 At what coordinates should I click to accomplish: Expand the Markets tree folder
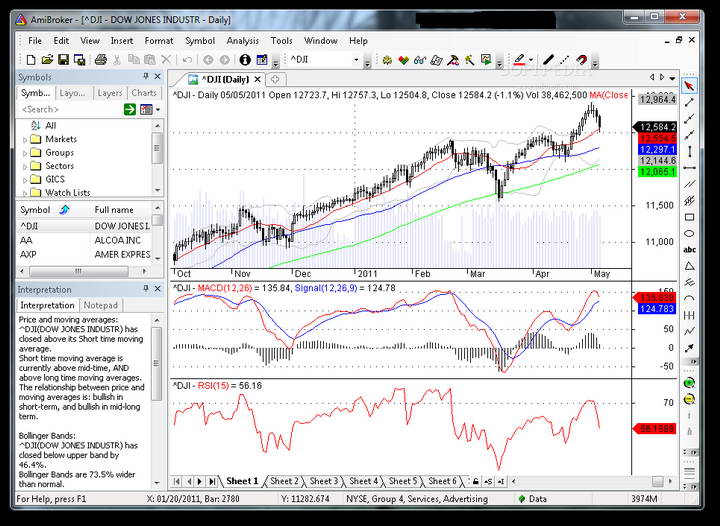(25, 140)
